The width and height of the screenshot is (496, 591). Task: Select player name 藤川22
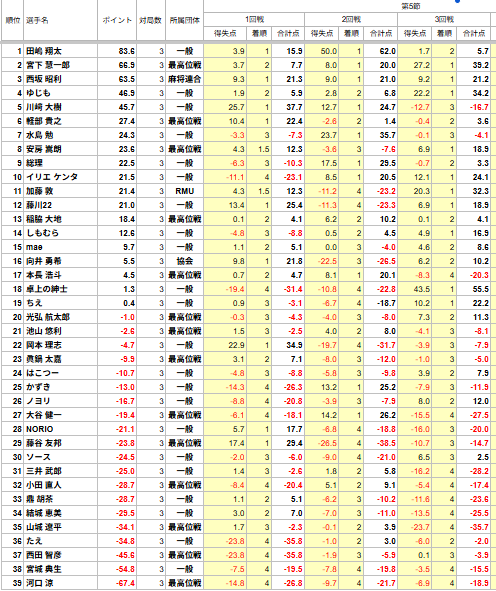pyautogui.click(x=39, y=205)
